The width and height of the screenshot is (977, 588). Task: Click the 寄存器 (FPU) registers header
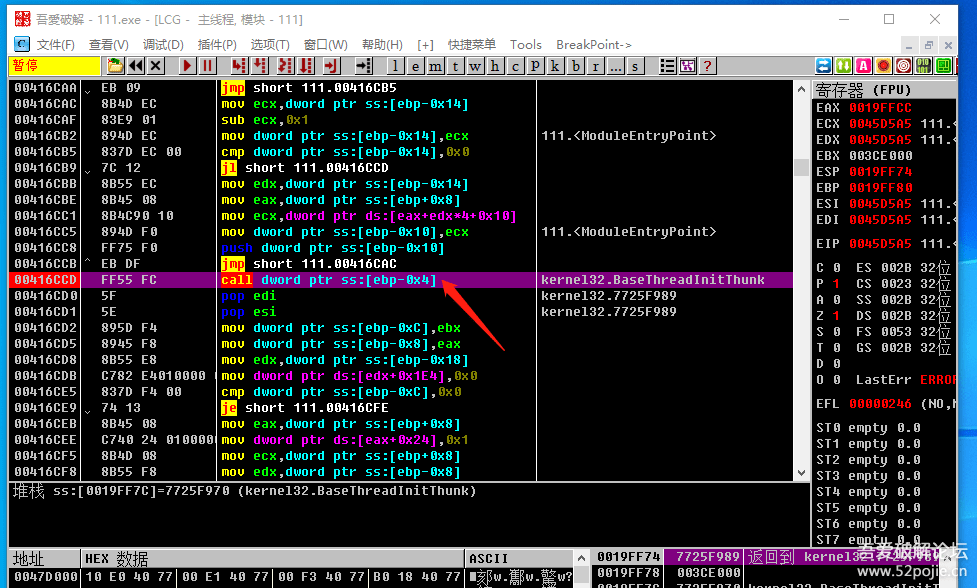click(x=864, y=90)
